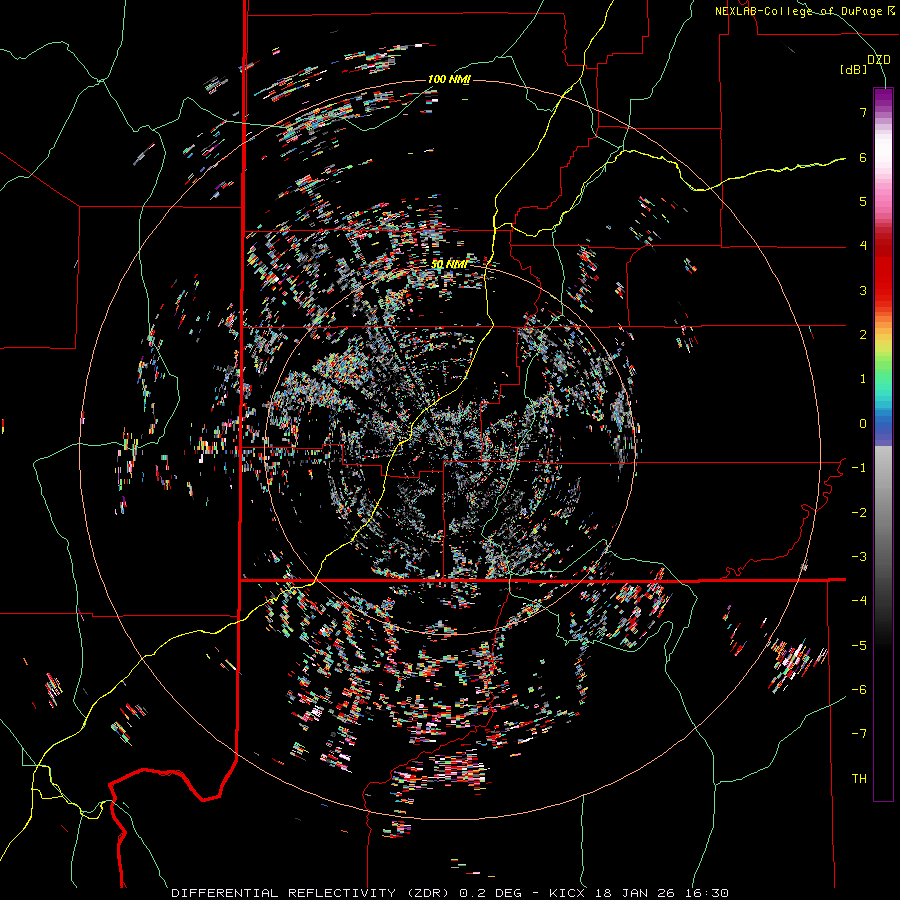Image resolution: width=900 pixels, height=900 pixels.
Task: Click the -3 dB label on legend
Action: pos(859,557)
